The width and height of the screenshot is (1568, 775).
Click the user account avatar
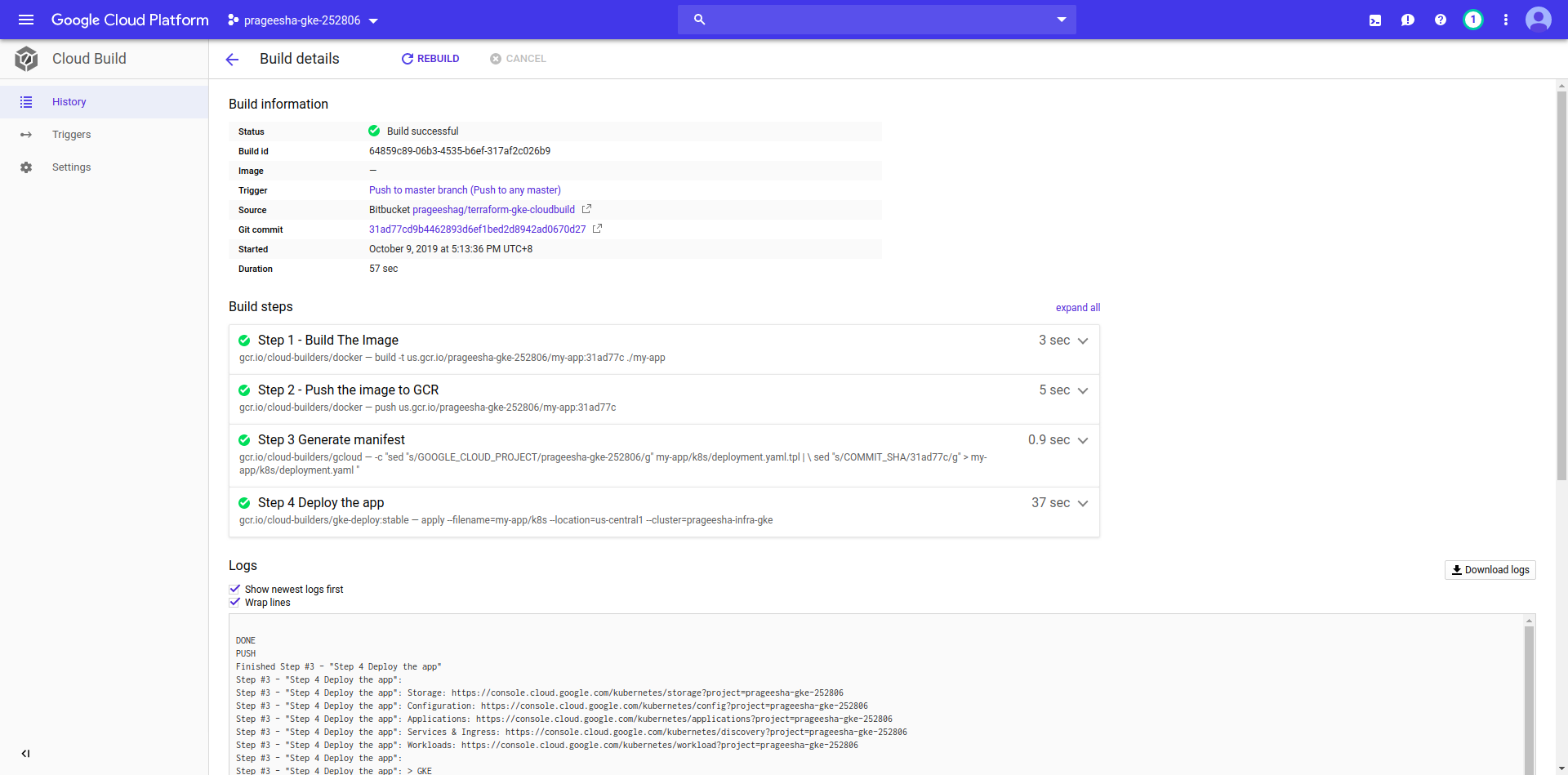[x=1538, y=20]
